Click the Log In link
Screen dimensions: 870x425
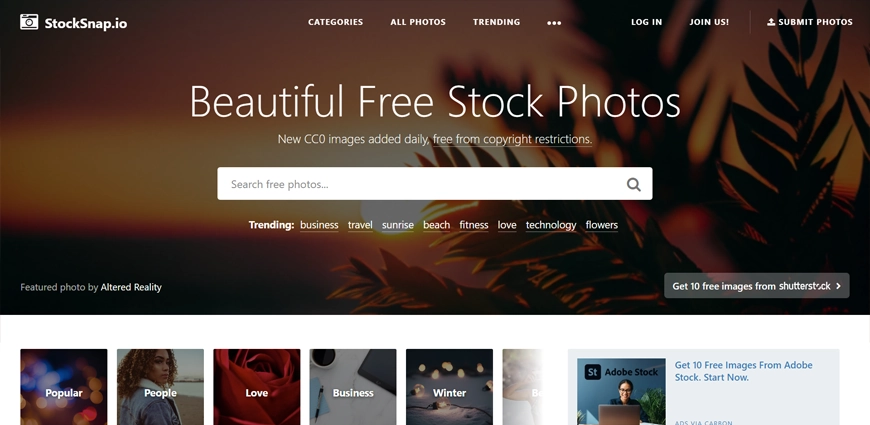(x=646, y=22)
